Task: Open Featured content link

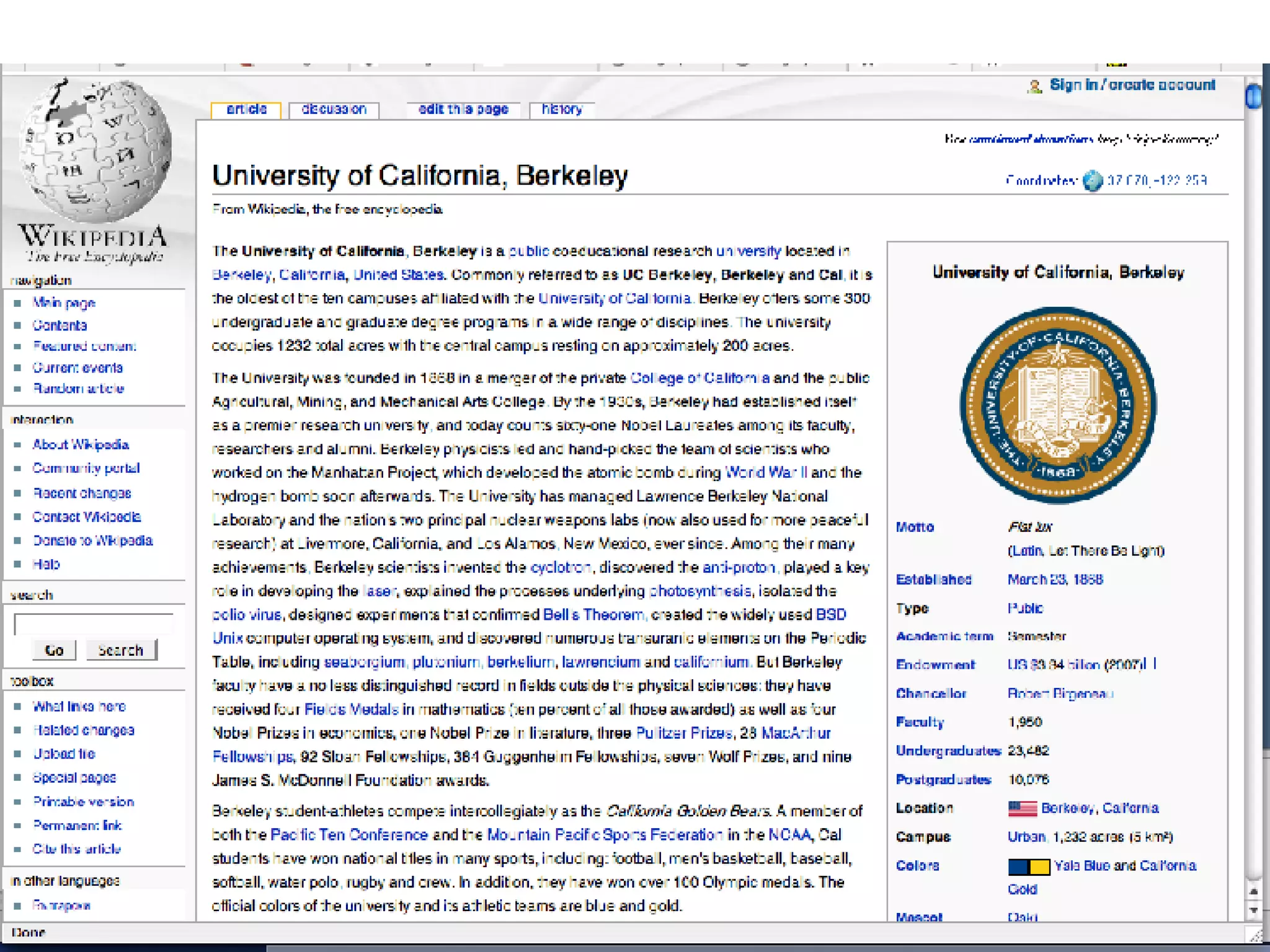Action: click(x=84, y=346)
